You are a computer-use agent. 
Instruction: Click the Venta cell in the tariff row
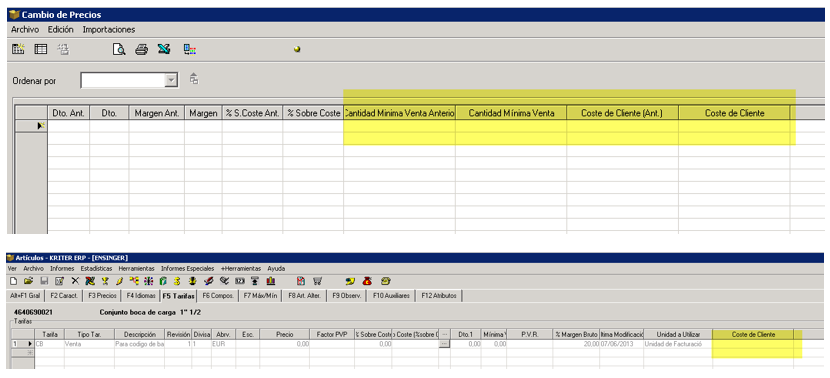89,344
